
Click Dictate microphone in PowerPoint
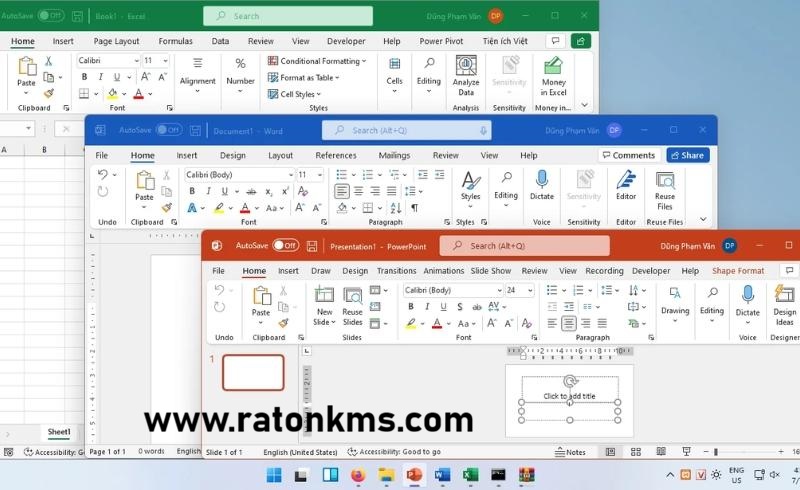coord(747,295)
